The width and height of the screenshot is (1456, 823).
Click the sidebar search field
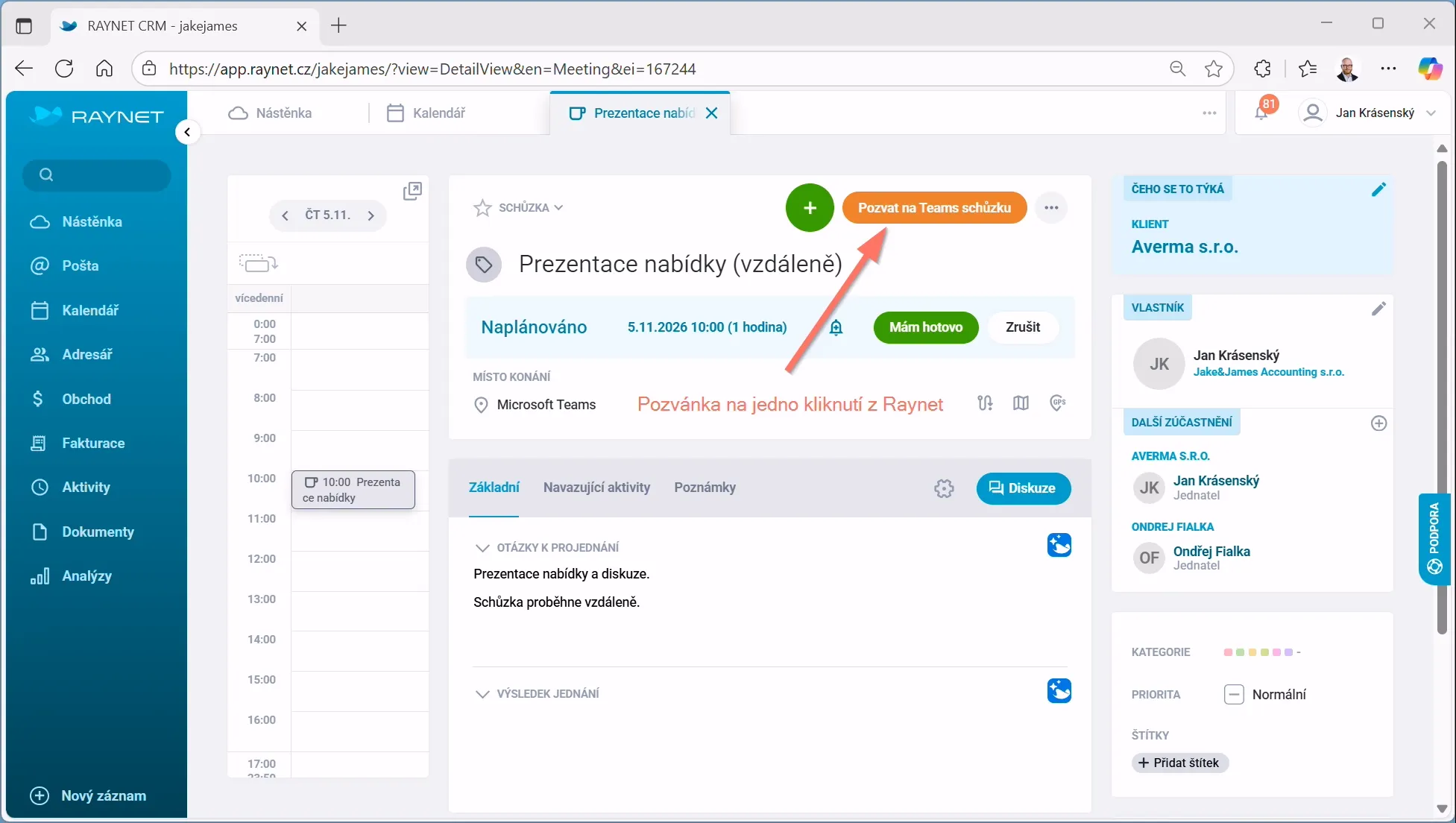[97, 175]
